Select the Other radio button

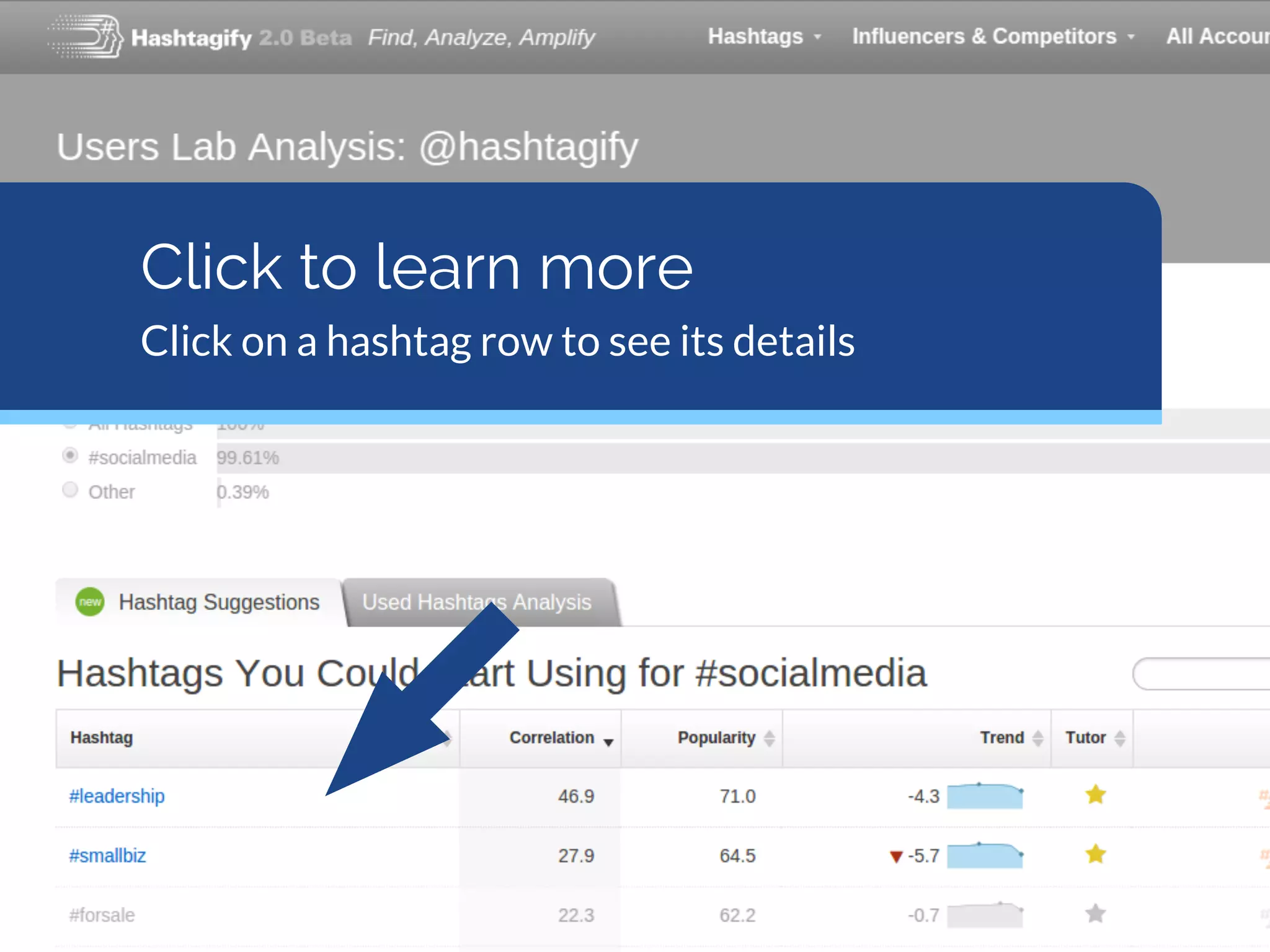coord(70,490)
